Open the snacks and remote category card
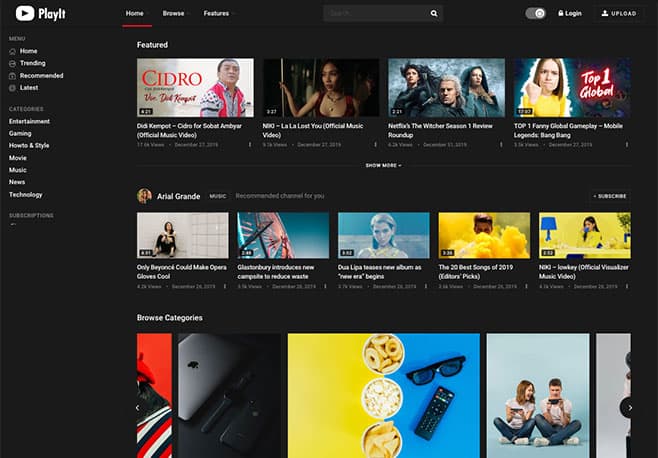The image size is (658, 458). (384, 395)
